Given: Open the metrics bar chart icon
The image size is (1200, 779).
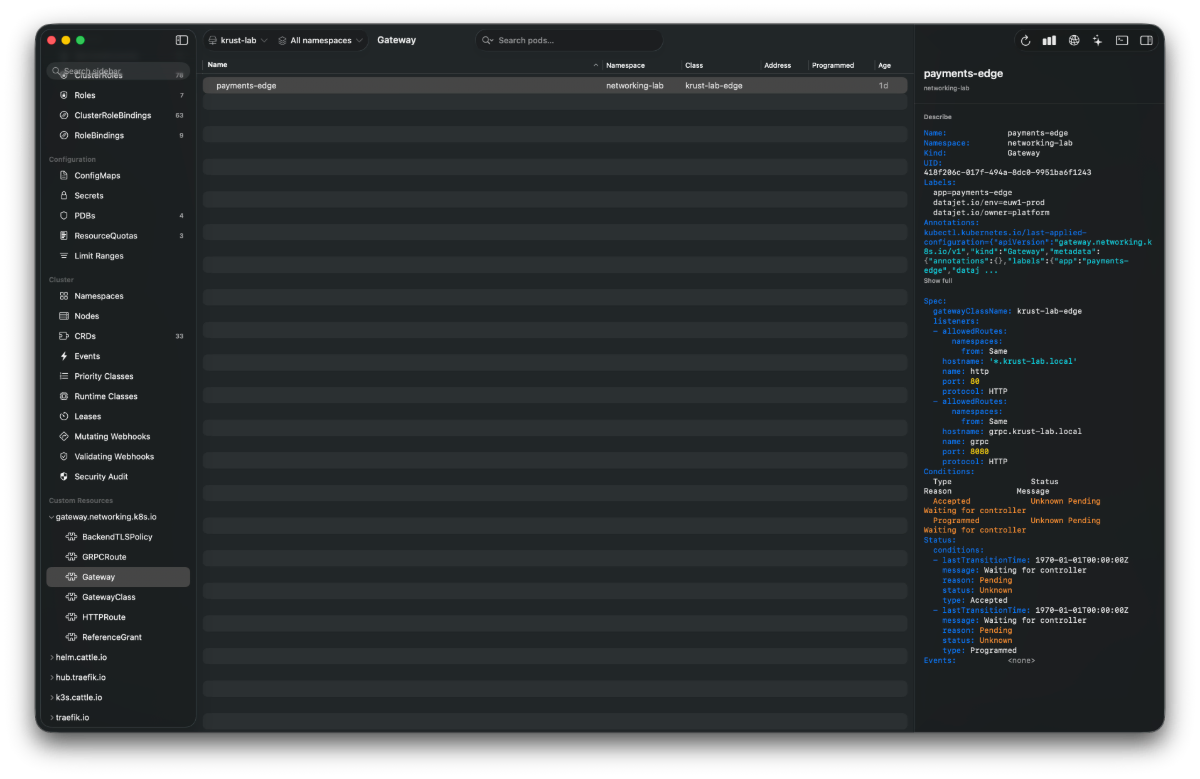Looking at the screenshot, I should [1049, 41].
